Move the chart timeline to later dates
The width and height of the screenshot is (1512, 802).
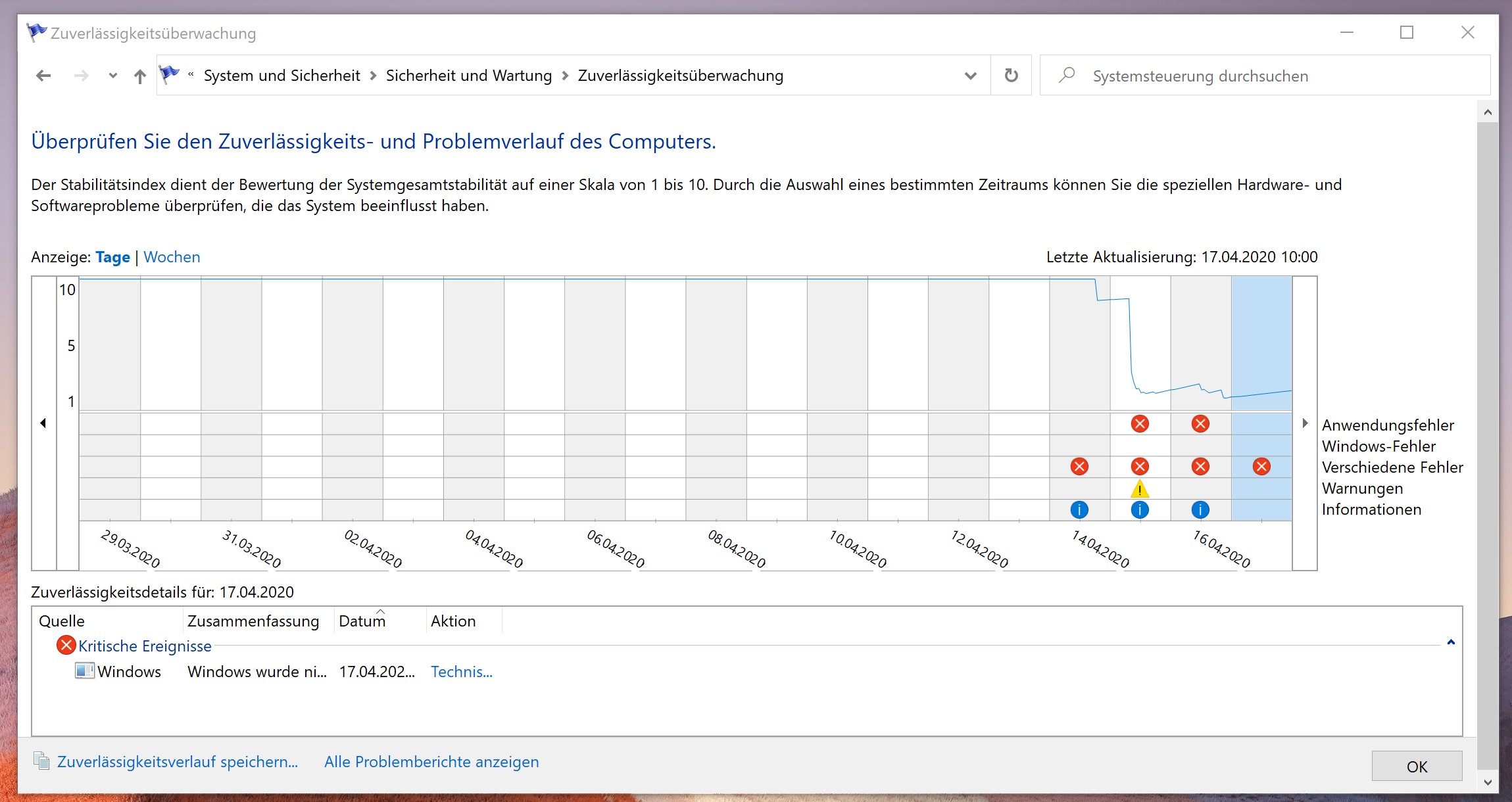tap(1305, 423)
